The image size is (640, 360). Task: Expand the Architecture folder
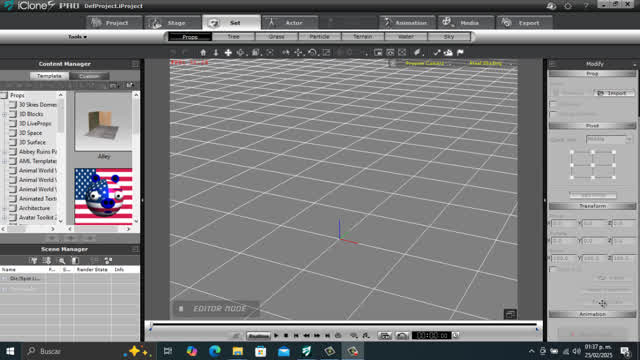pos(4,209)
